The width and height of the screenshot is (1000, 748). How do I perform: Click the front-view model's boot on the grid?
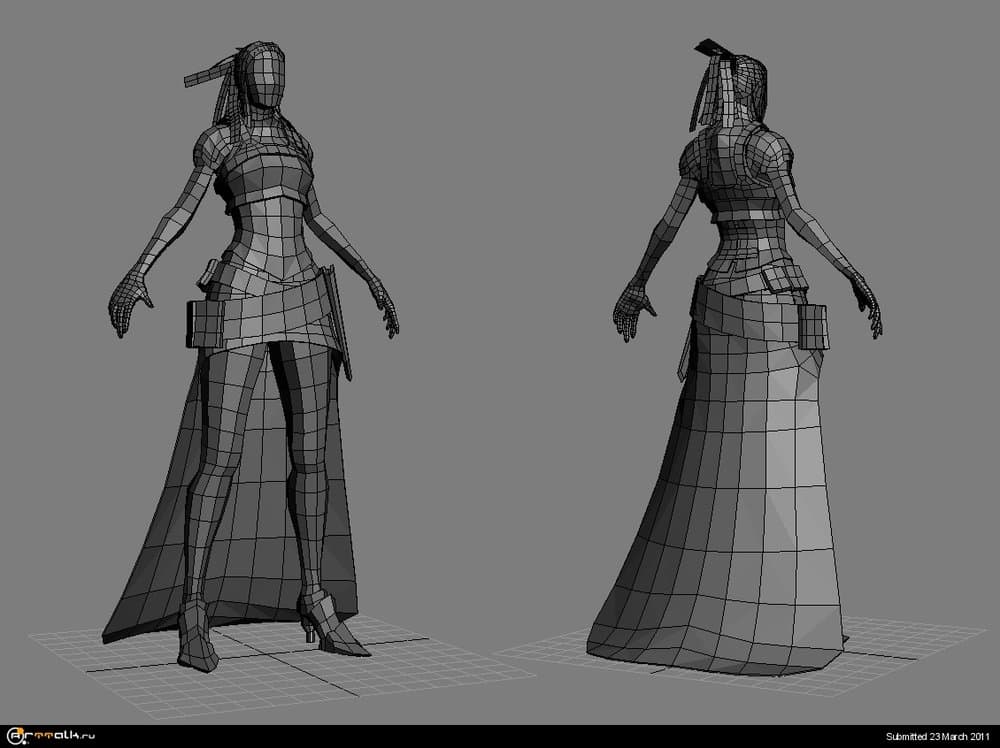tap(197, 640)
